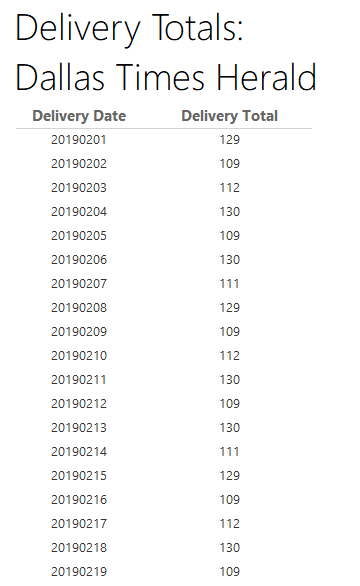360x586 pixels.
Task: Select date cell 20190207
Action: (x=79, y=284)
